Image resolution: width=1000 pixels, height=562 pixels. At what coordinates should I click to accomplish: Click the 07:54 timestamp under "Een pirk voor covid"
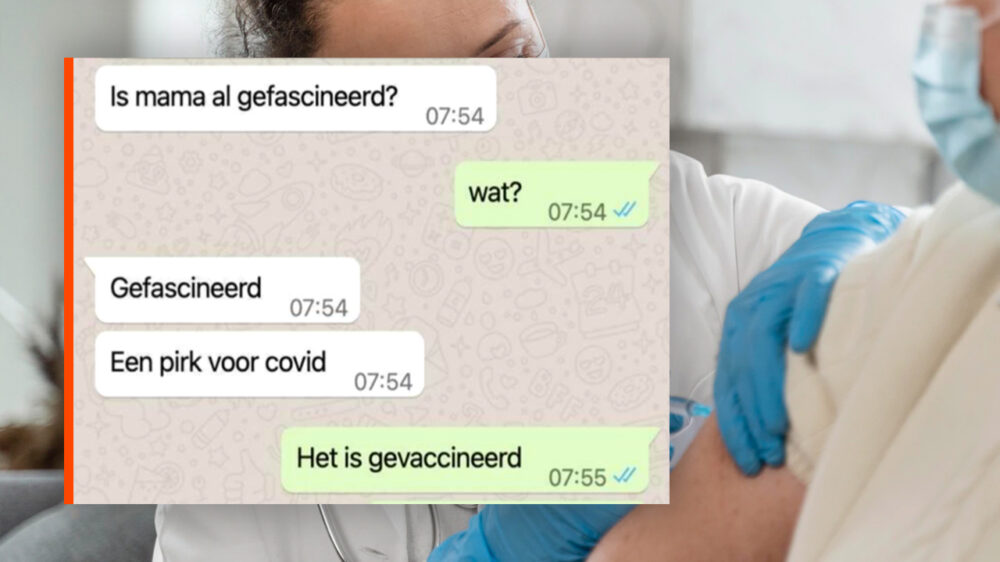coord(383,381)
